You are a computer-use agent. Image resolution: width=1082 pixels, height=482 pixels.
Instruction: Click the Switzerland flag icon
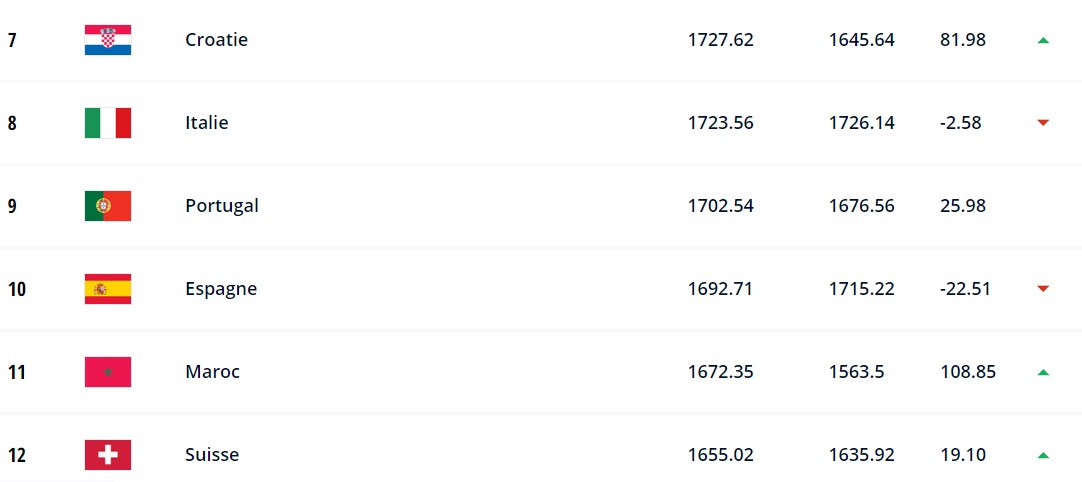click(x=108, y=455)
